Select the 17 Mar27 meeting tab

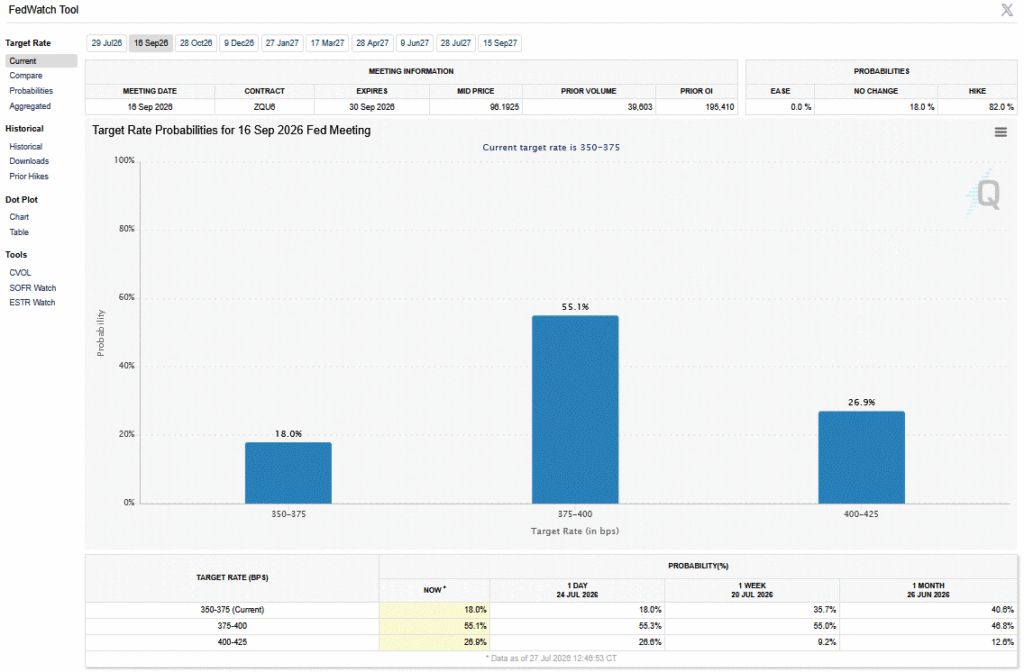[x=327, y=43]
